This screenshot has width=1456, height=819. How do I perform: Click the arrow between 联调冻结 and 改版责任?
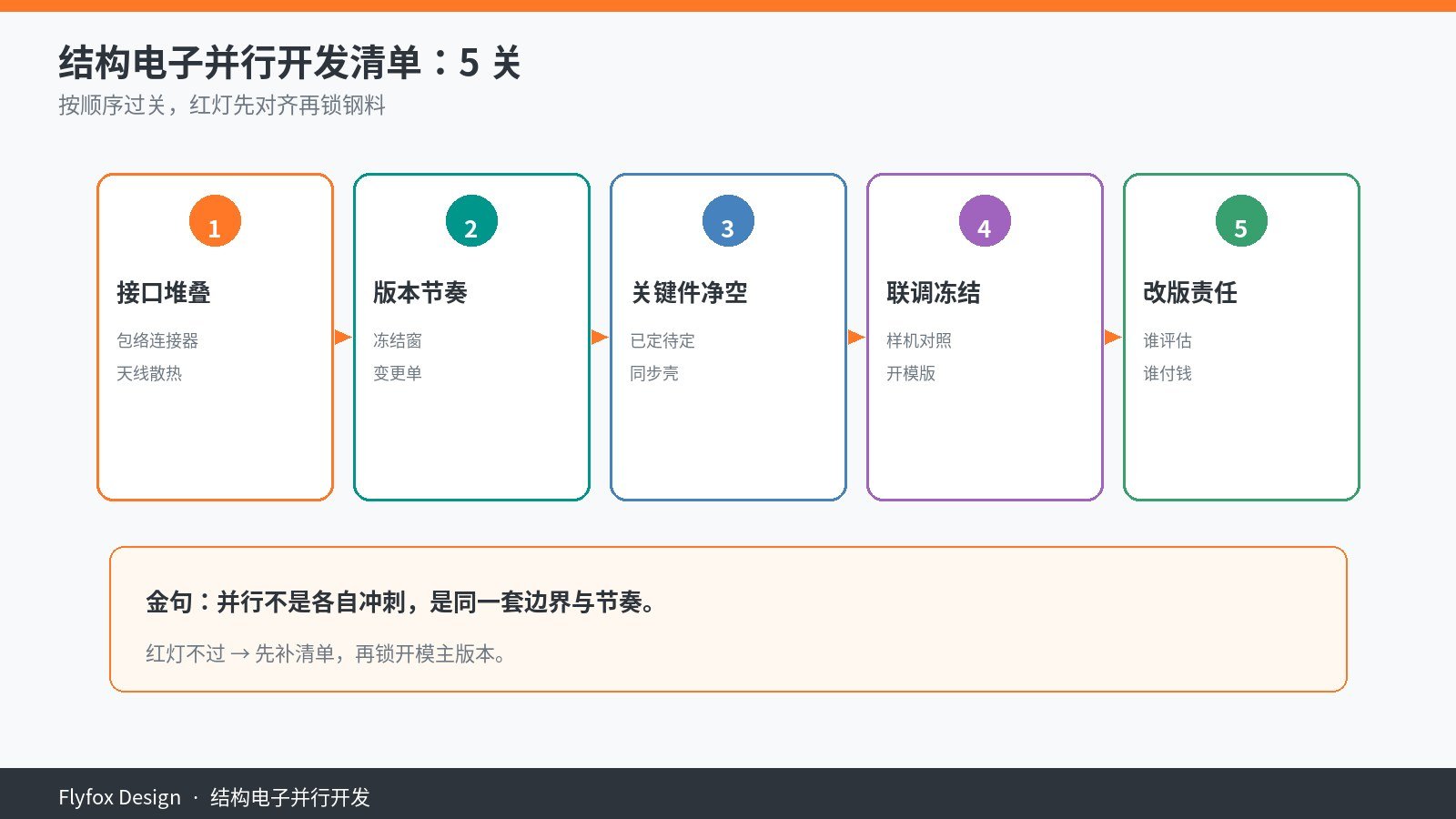click(1113, 338)
